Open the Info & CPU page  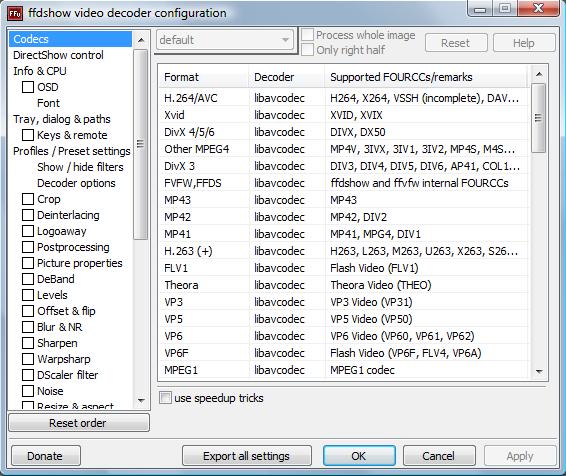[40, 71]
